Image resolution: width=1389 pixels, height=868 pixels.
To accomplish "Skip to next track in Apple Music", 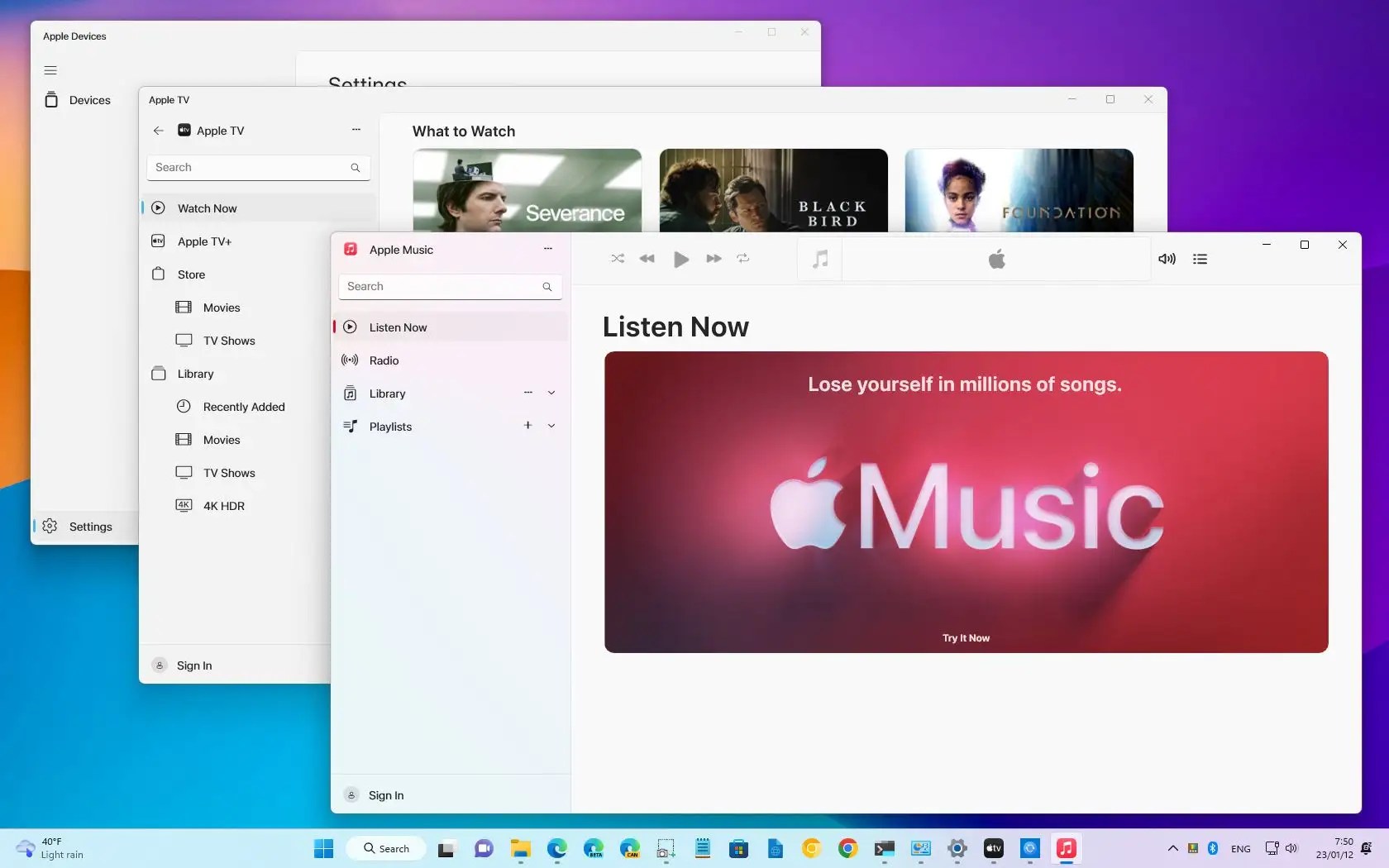I will coord(713,259).
